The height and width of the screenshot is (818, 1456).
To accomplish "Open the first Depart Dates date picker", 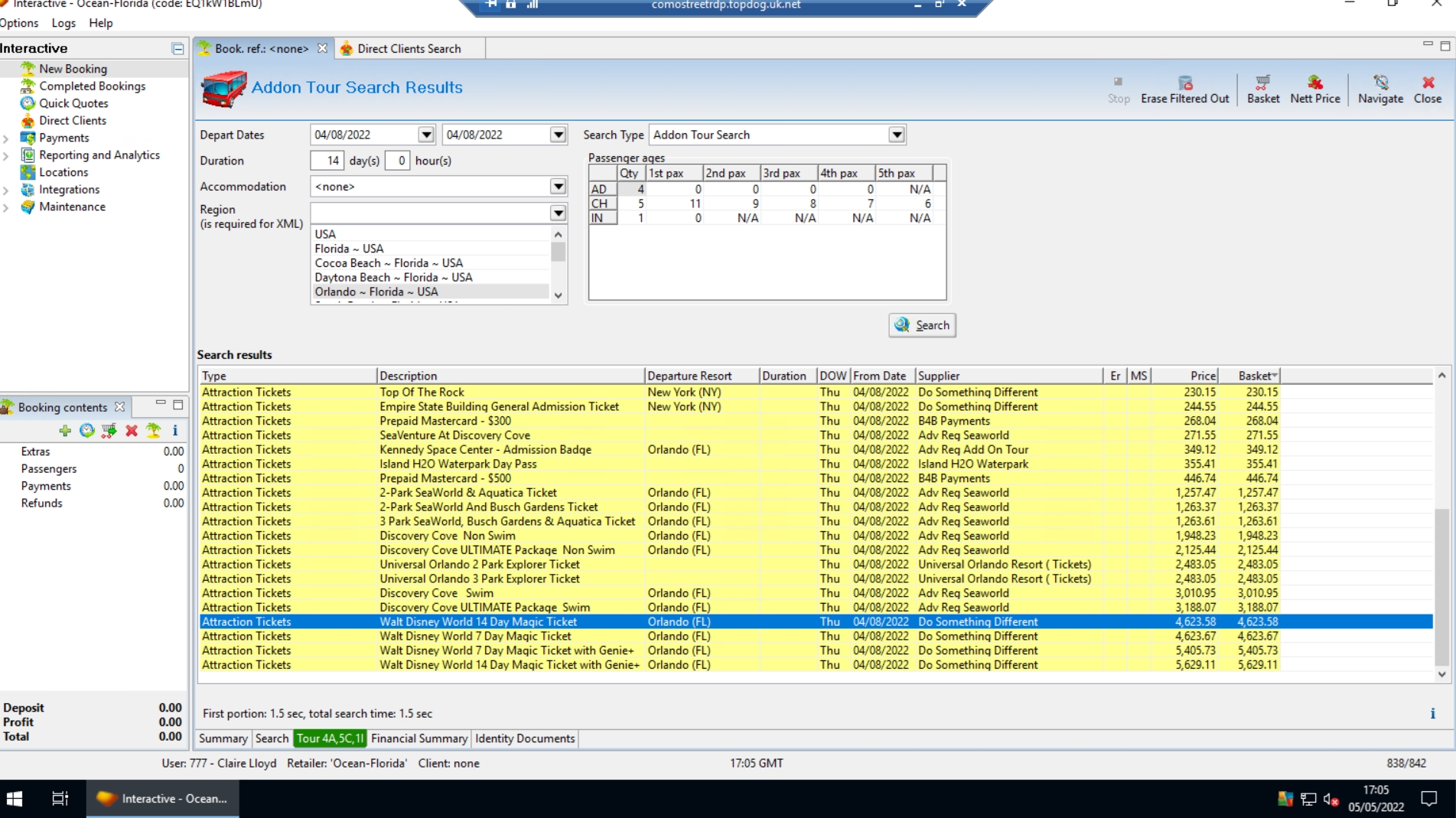I will pos(426,135).
